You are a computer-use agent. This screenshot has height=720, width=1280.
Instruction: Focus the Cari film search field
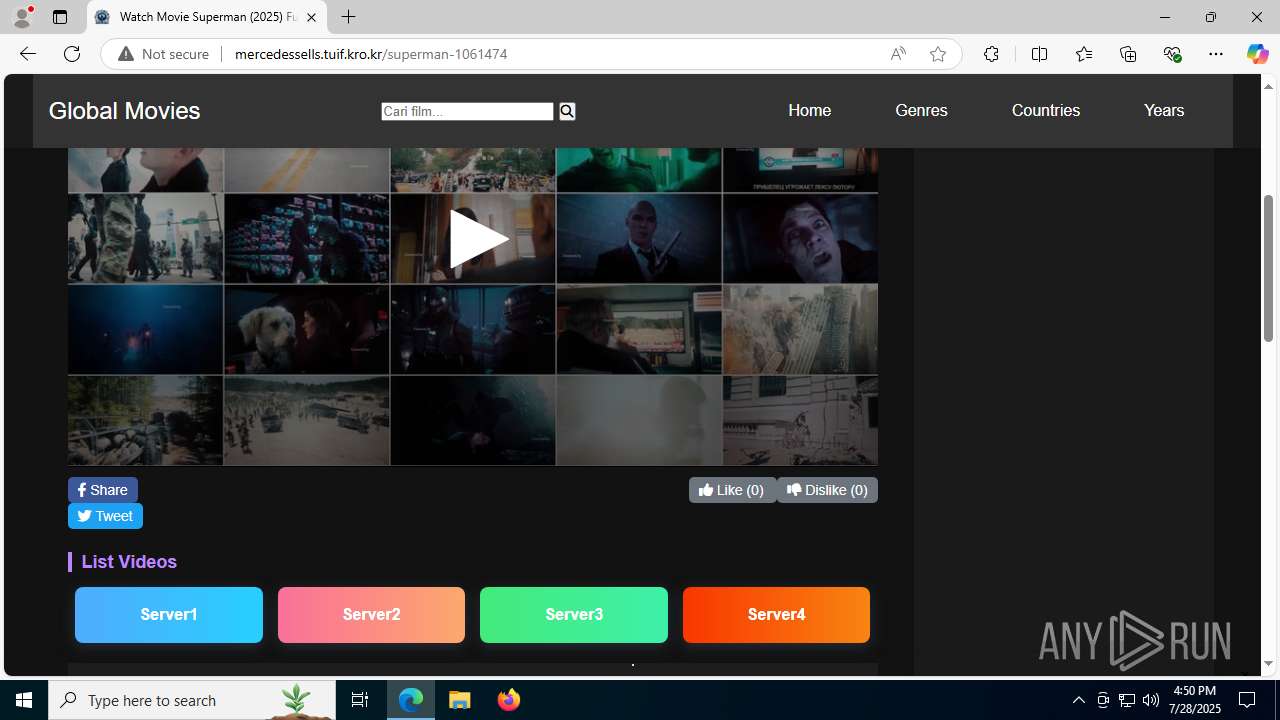coord(467,111)
